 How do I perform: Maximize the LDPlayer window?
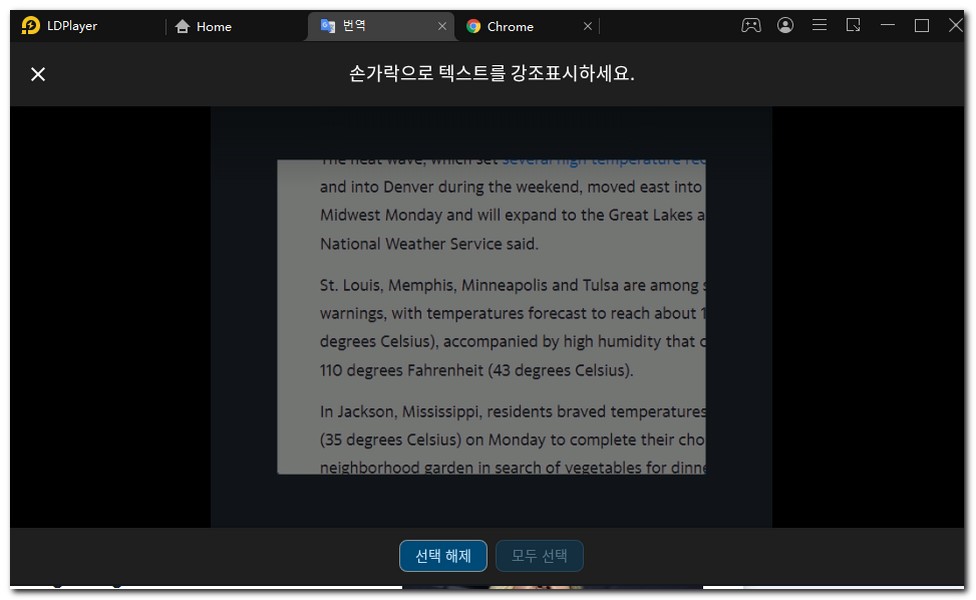[x=922, y=26]
